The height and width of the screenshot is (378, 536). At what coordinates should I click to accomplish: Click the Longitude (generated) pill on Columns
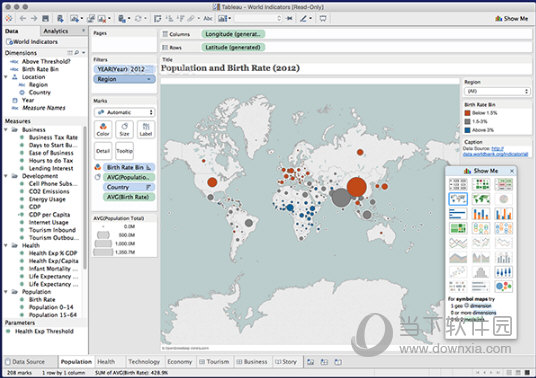[233, 34]
